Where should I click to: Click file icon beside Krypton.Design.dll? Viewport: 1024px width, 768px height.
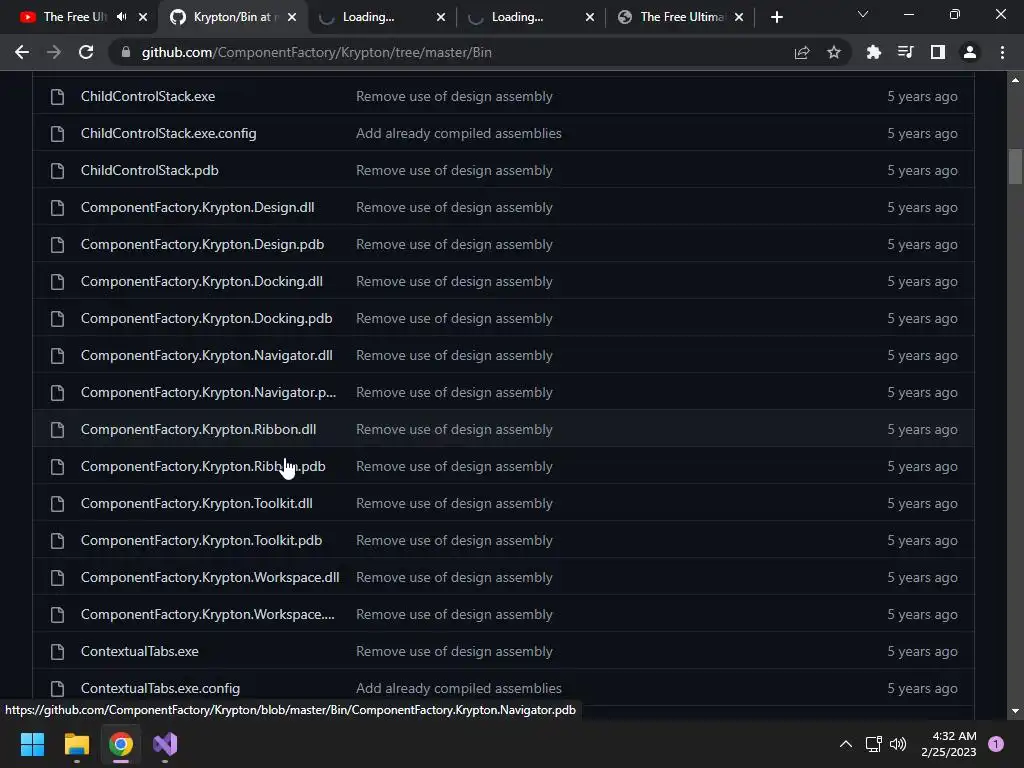tap(57, 208)
